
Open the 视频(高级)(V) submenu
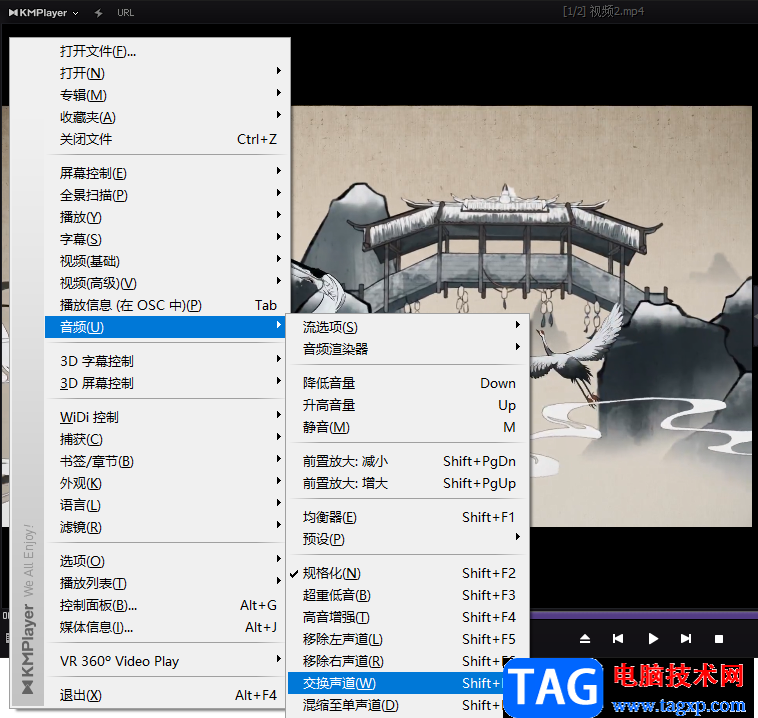point(167,283)
